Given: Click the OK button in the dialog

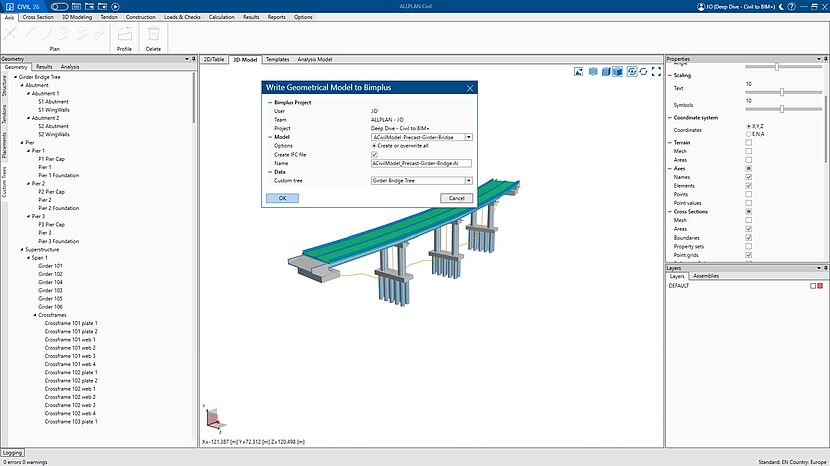Looking at the screenshot, I should click(x=282, y=198).
